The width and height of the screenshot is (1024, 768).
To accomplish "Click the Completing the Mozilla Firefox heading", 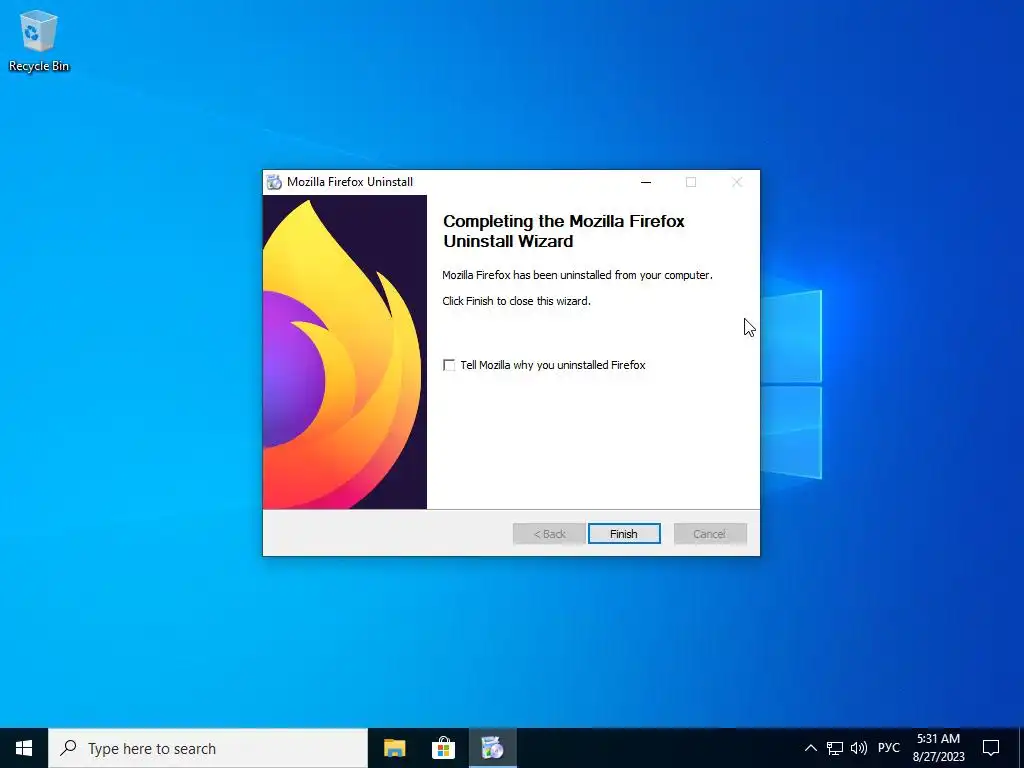I will point(564,231).
